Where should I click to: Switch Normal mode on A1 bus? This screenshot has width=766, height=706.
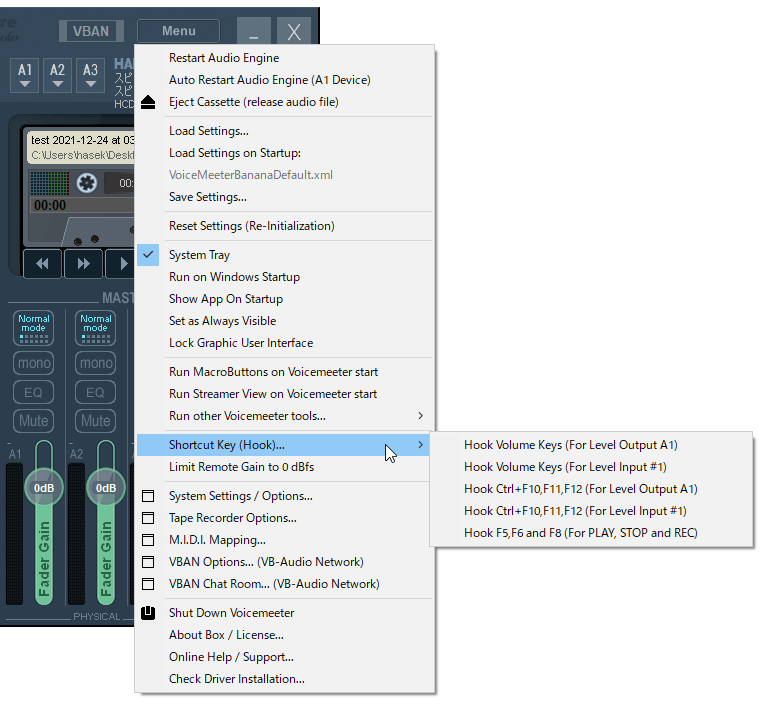(34, 328)
